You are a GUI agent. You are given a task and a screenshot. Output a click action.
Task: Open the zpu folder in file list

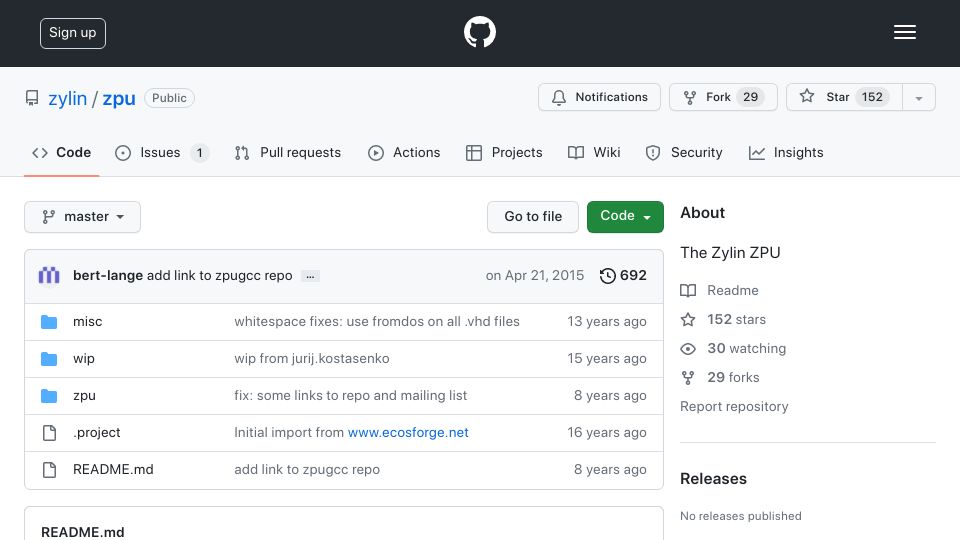click(x=84, y=396)
